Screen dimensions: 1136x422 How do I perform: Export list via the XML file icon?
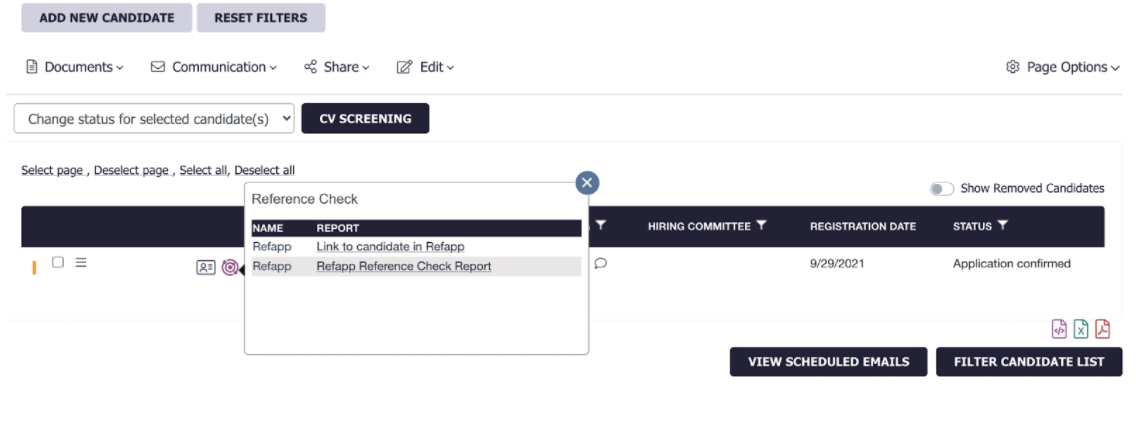pos(1059,329)
